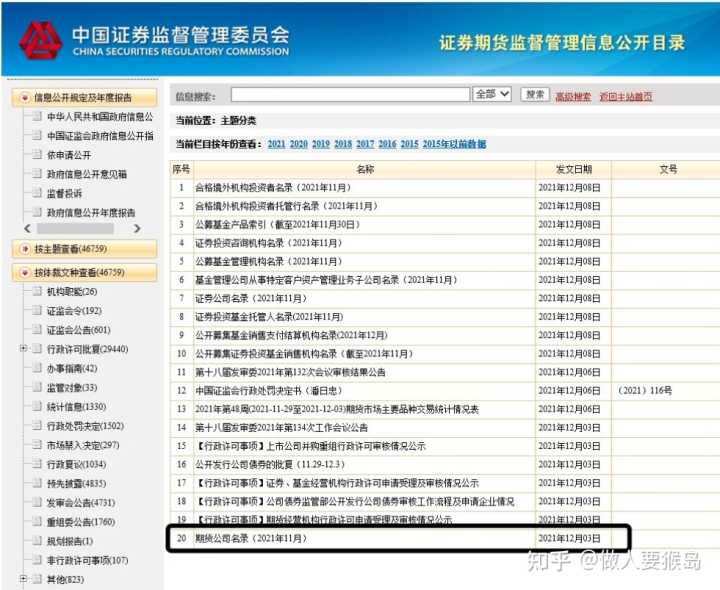
Task: Click the 序号 column header
Action: click(181, 169)
